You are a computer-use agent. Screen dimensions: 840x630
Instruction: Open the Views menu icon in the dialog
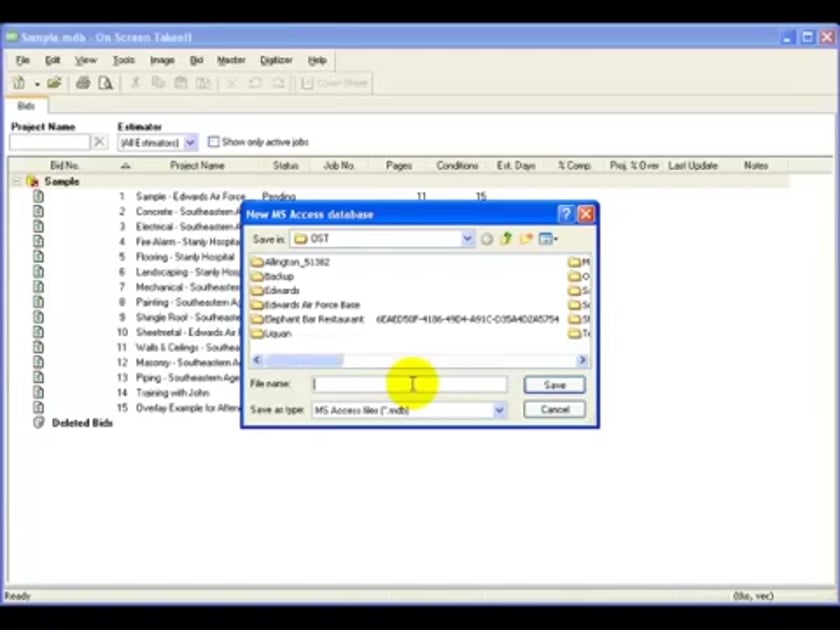click(x=548, y=239)
